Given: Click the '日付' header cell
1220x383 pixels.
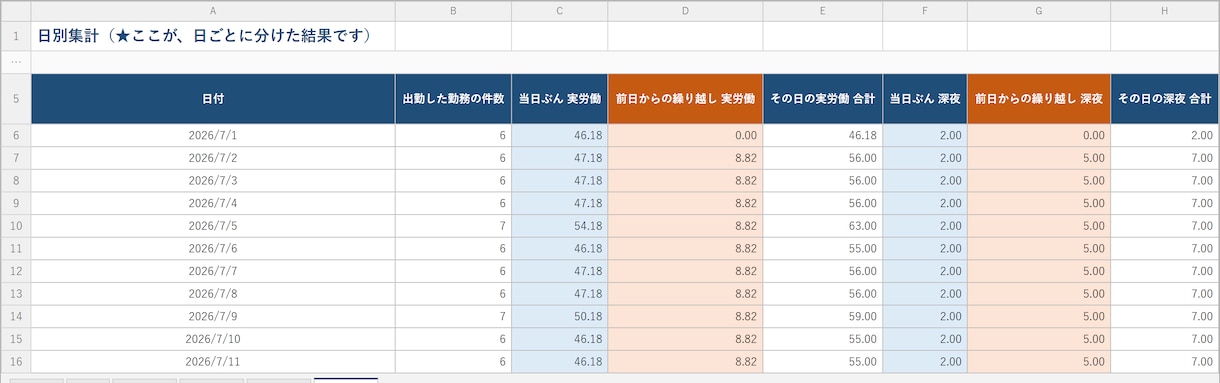Looking at the screenshot, I should coord(213,99).
